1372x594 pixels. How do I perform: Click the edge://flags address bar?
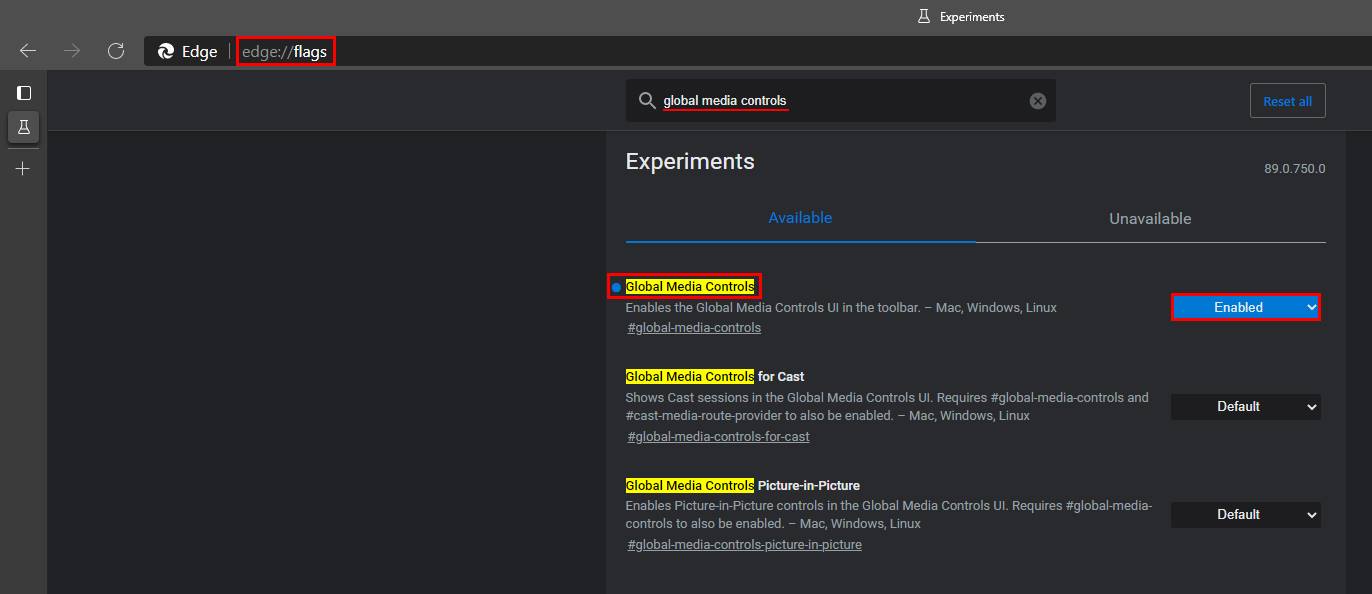760,51
